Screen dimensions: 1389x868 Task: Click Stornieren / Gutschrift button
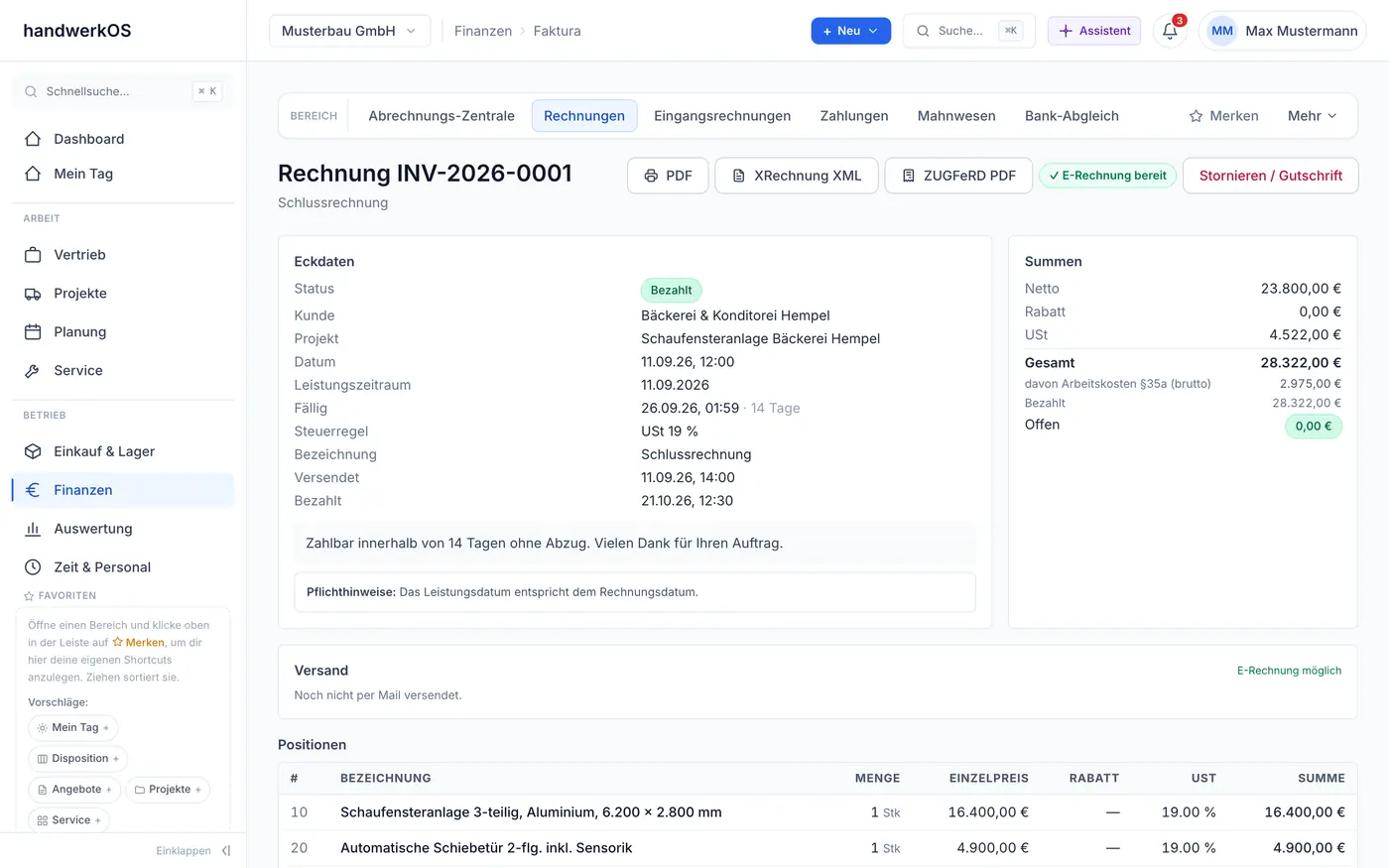1270,176
